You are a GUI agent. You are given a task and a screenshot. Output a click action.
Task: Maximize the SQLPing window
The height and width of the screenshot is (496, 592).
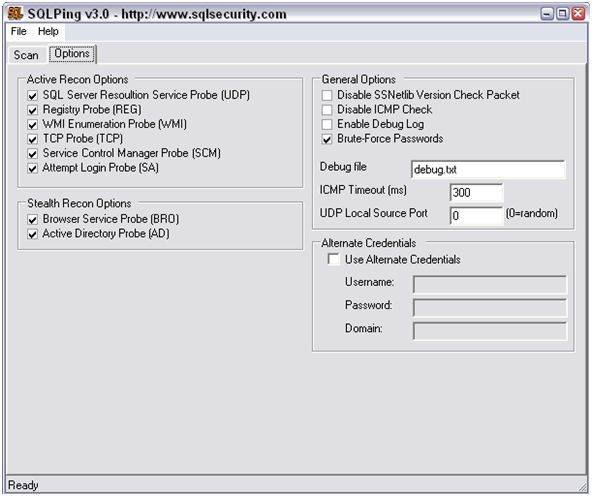click(563, 14)
